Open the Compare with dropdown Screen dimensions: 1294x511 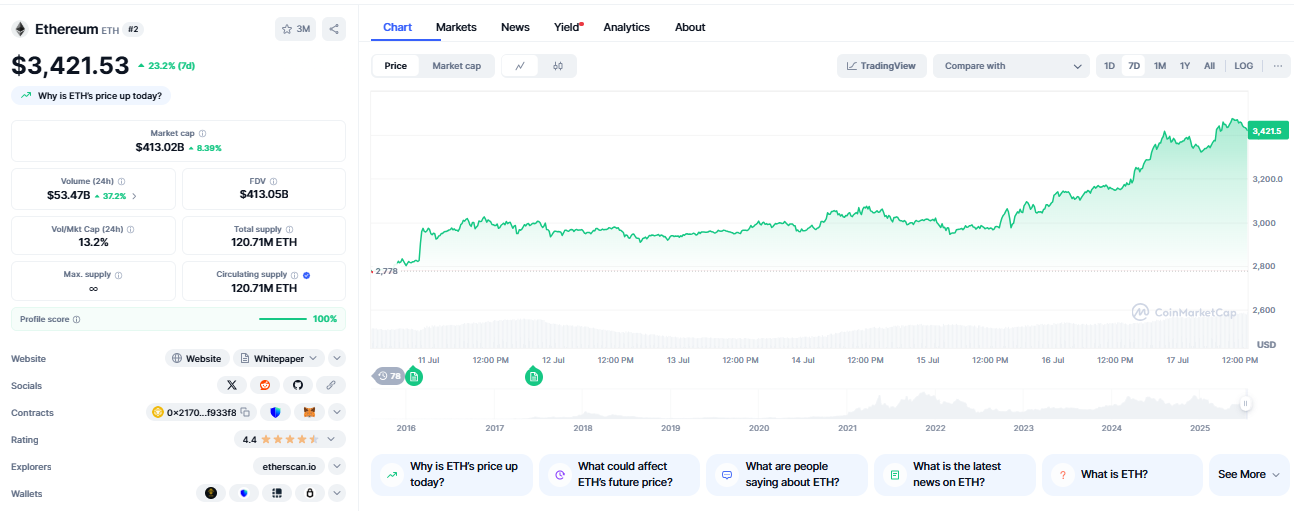tap(1011, 66)
